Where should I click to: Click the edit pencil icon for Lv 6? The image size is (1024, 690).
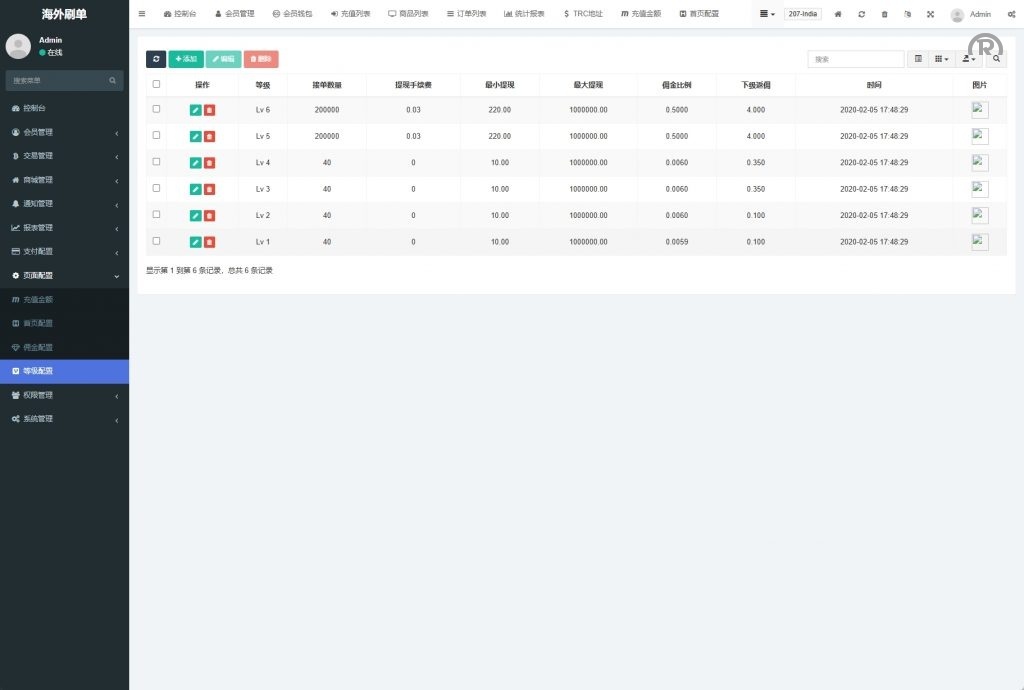click(x=196, y=110)
